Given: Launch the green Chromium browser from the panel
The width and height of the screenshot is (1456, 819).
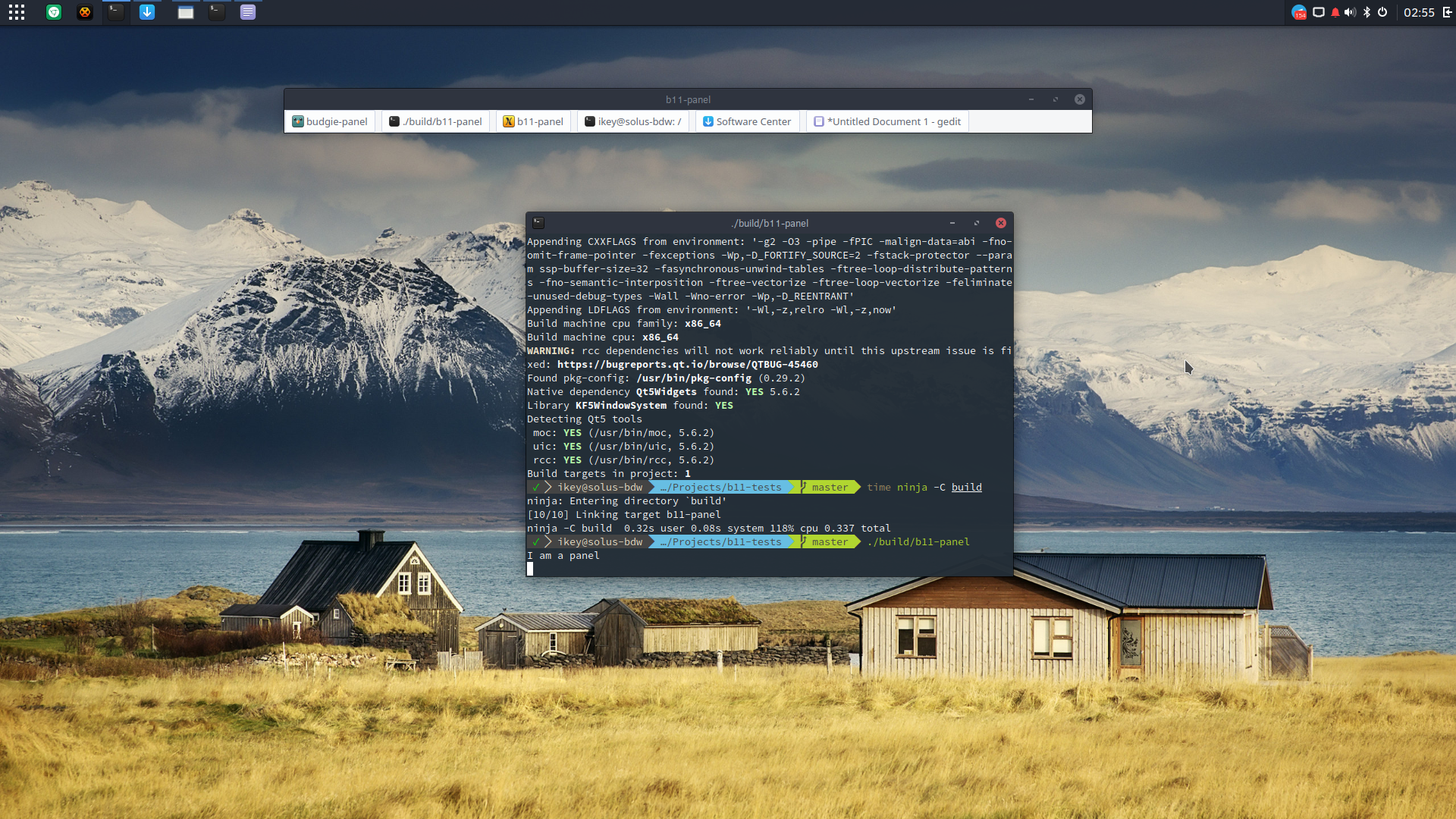Looking at the screenshot, I should pos(54,12).
